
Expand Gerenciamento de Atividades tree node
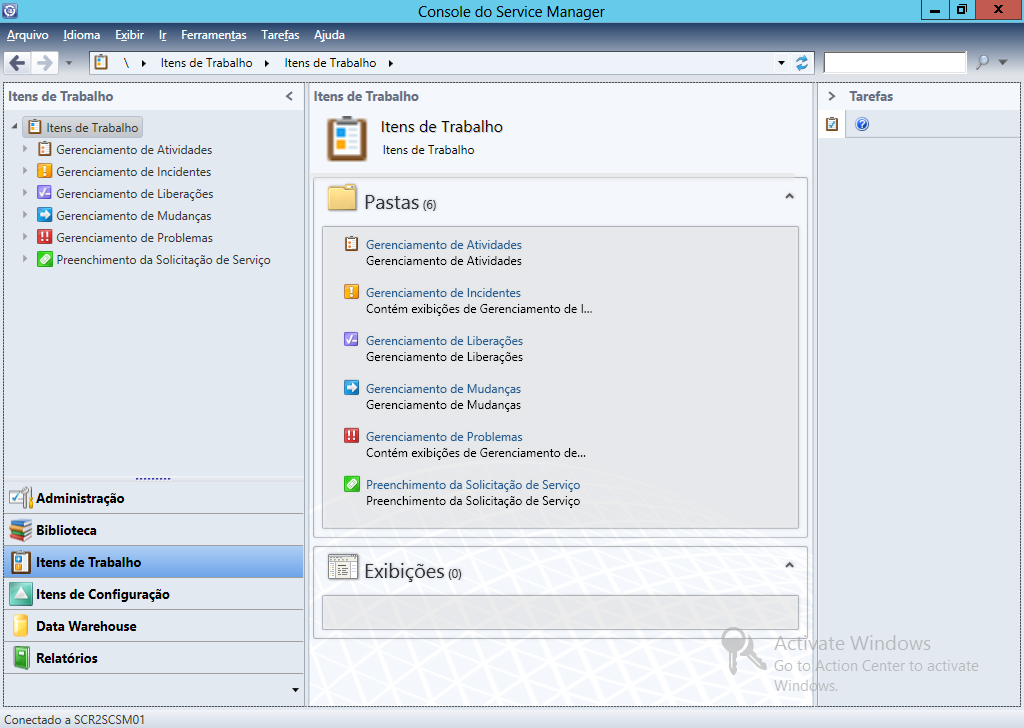click(26, 150)
